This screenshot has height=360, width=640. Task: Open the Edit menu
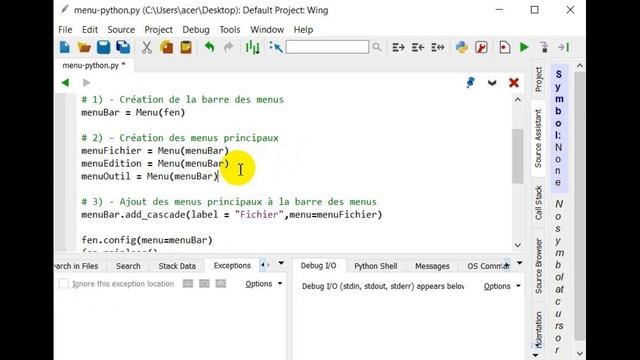point(90,30)
